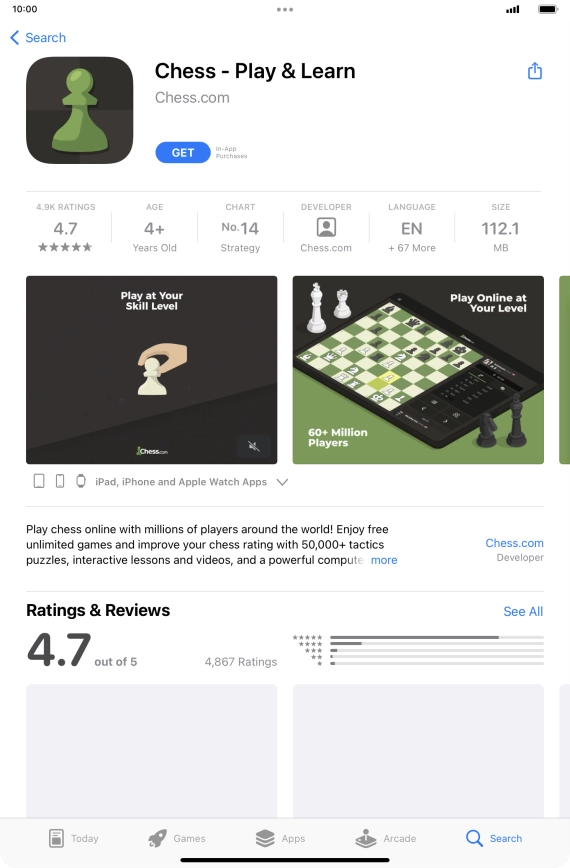Click the developer profile icon
The image size is (570, 868).
coord(326,228)
